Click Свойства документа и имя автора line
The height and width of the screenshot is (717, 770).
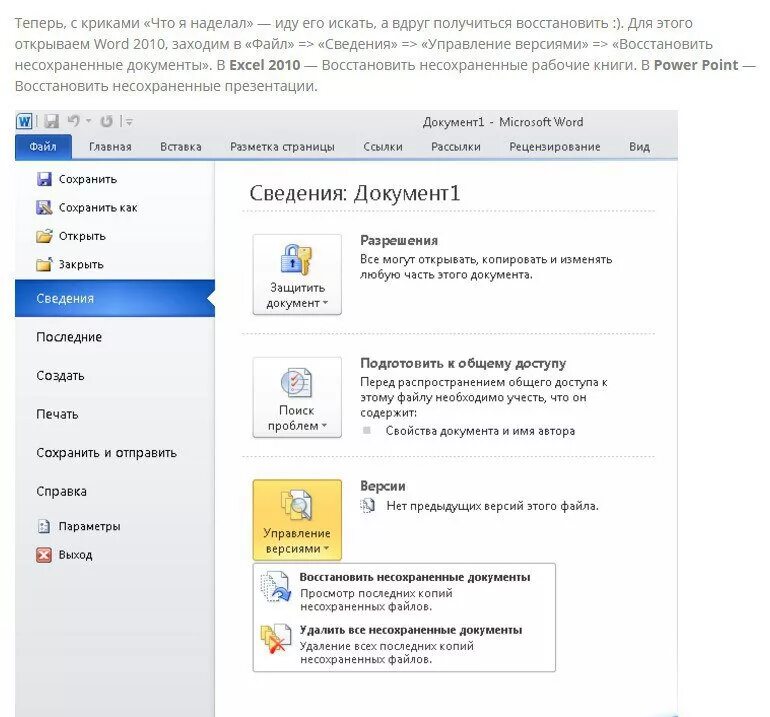[480, 431]
